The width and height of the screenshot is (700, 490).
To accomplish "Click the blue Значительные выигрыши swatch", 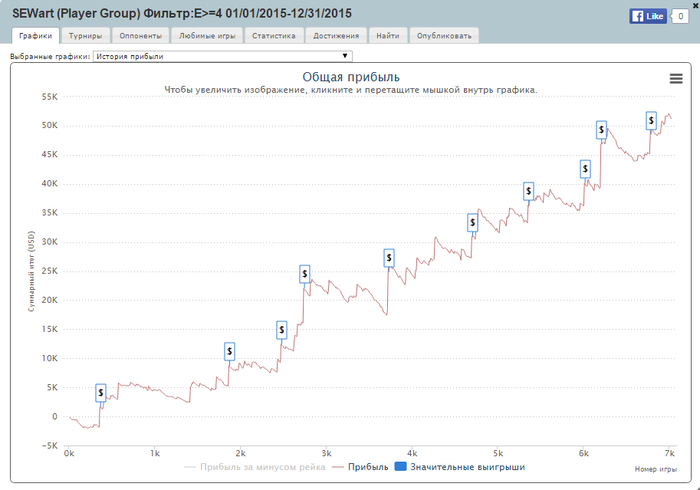I will pos(401,467).
